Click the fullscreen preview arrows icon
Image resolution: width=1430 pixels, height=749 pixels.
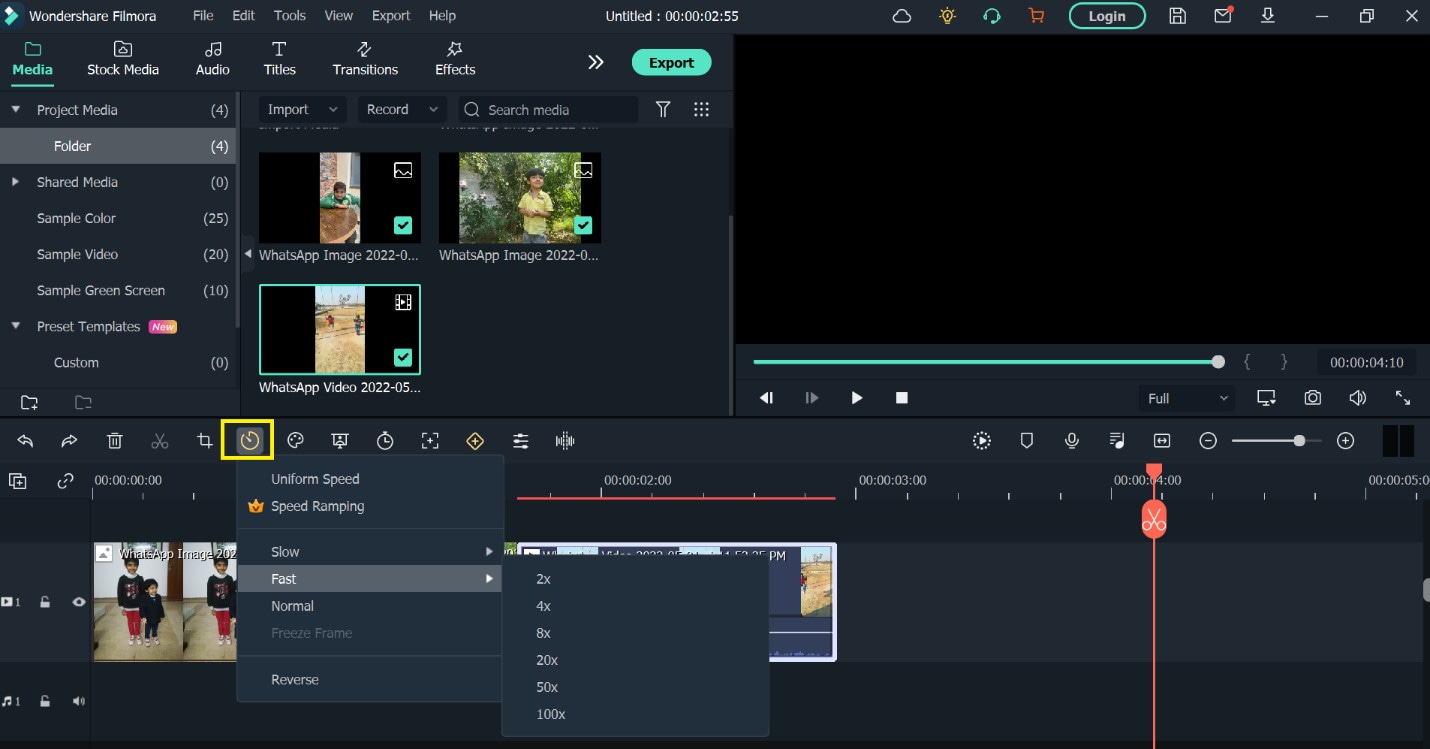tap(1403, 398)
